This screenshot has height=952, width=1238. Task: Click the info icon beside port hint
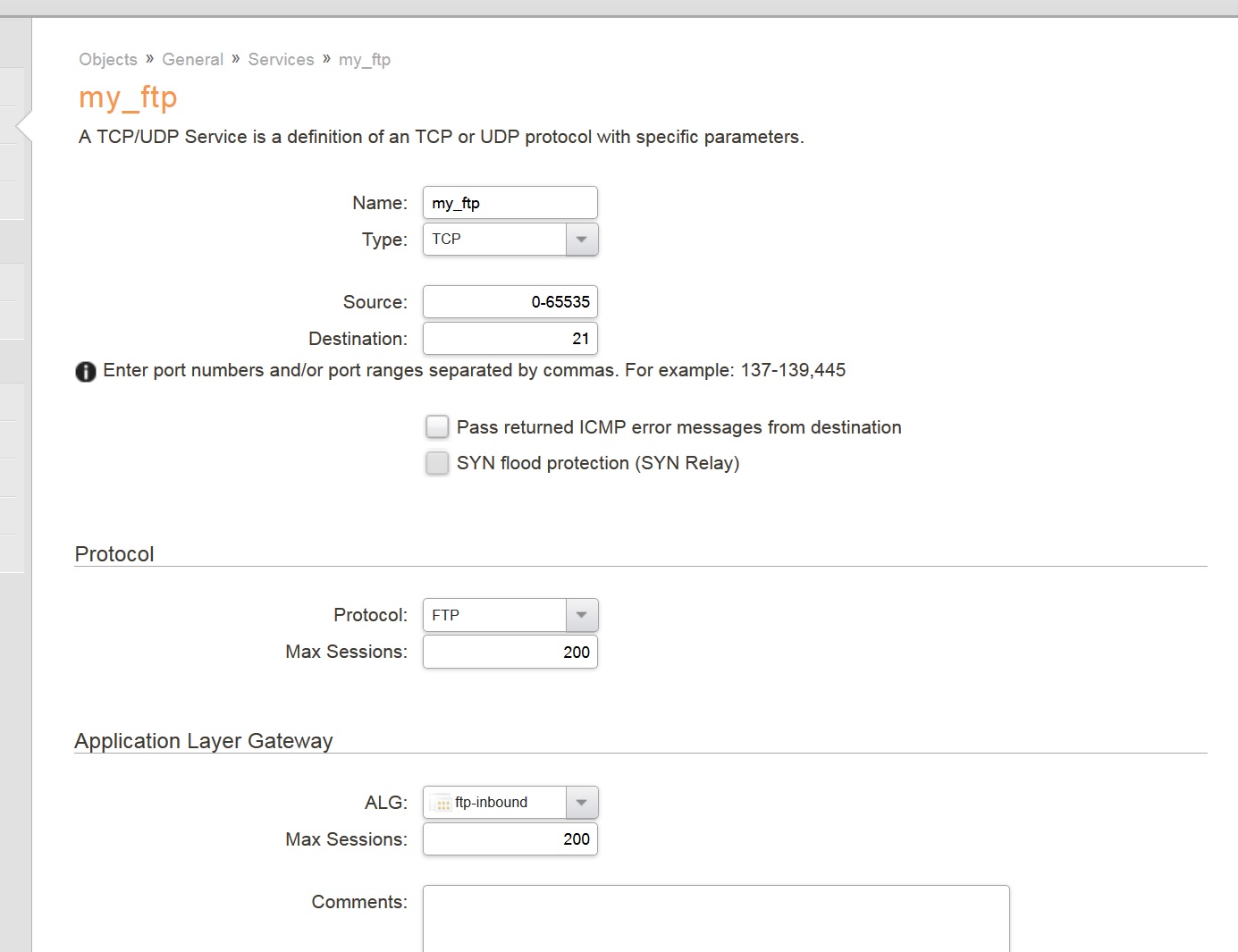tap(86, 372)
